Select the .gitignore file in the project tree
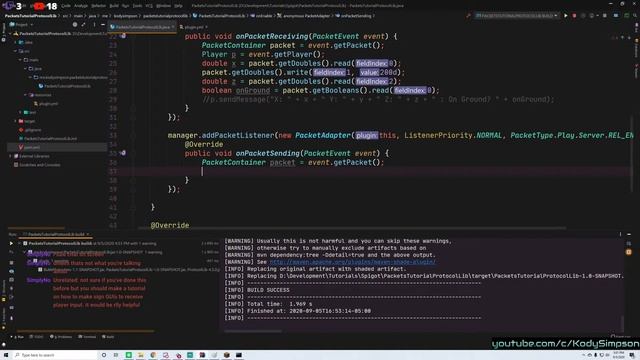This screenshot has width=640, height=360. click(30, 130)
